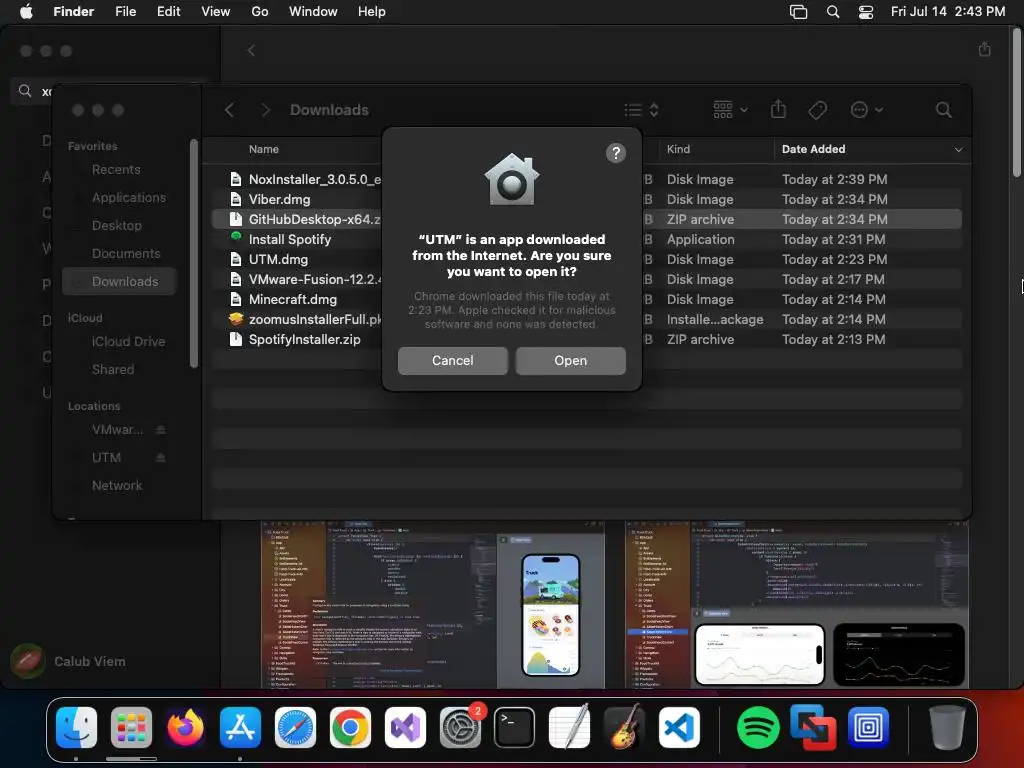Open the Edit menu
The width and height of the screenshot is (1024, 768).
(168, 12)
